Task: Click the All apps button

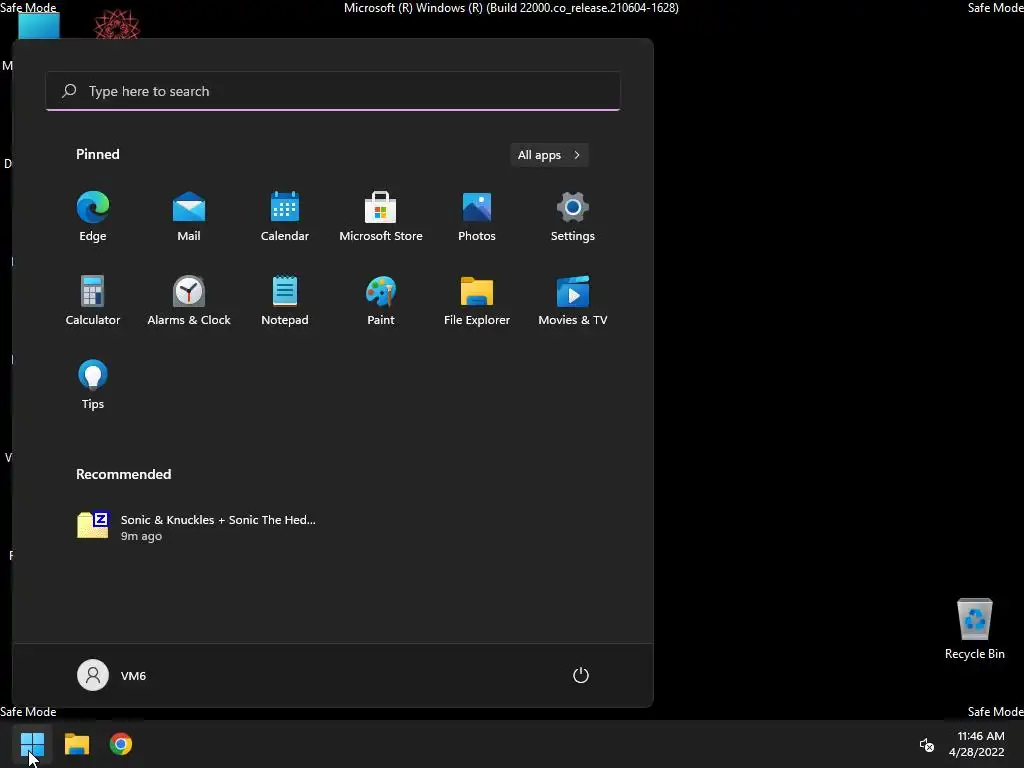Action: pos(549,155)
